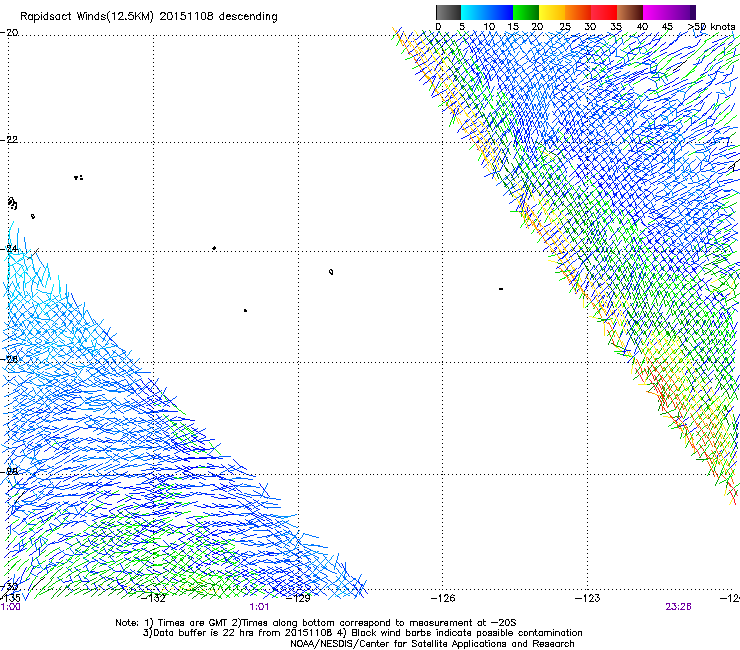Click the -132 longitude axis label
The image size is (740, 650).
[153, 598]
